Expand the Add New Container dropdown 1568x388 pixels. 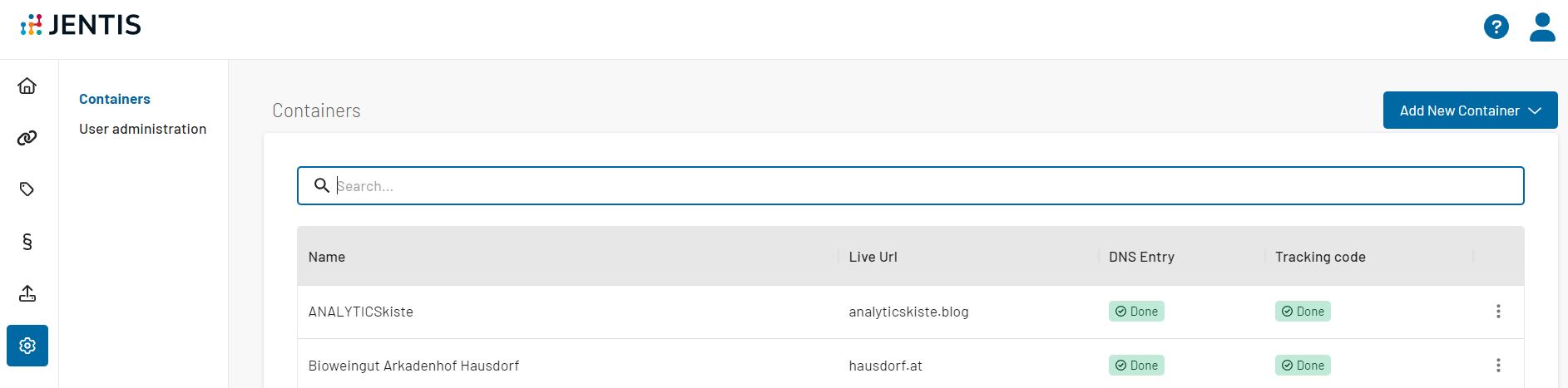coord(1470,111)
